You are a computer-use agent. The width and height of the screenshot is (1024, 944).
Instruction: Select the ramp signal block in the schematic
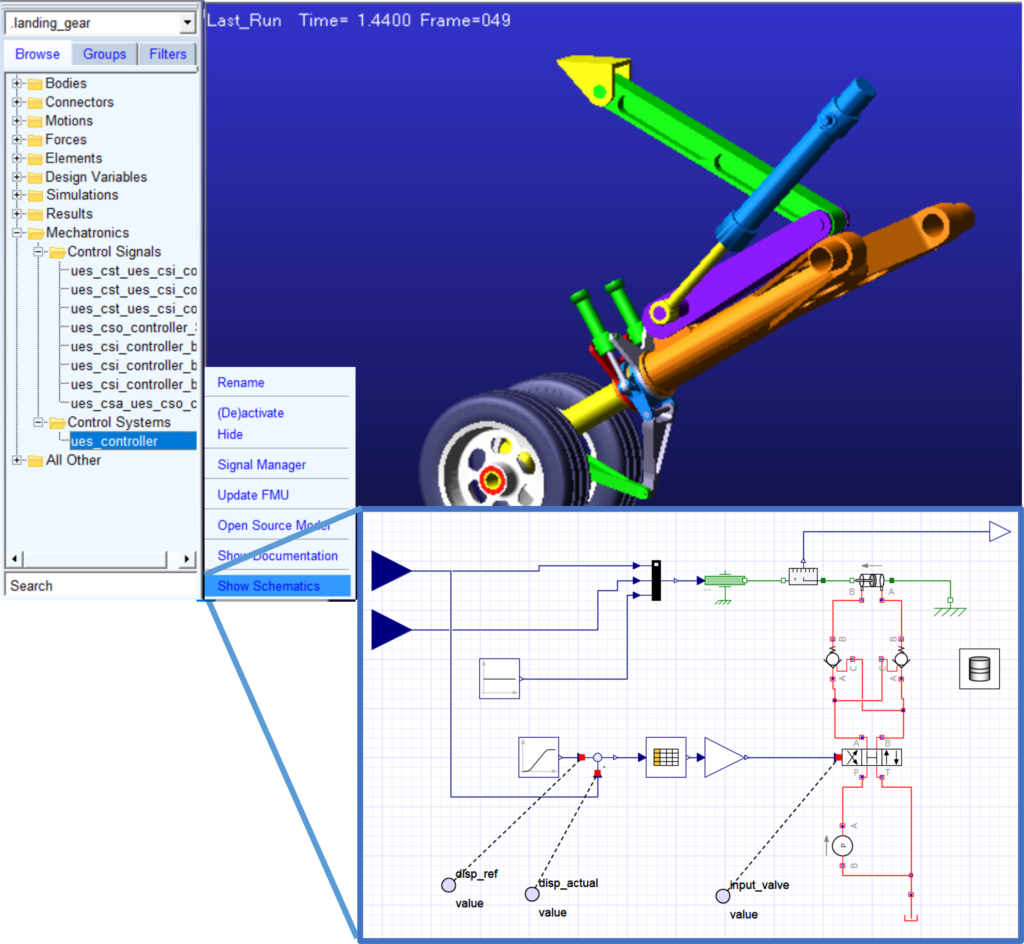pos(540,758)
